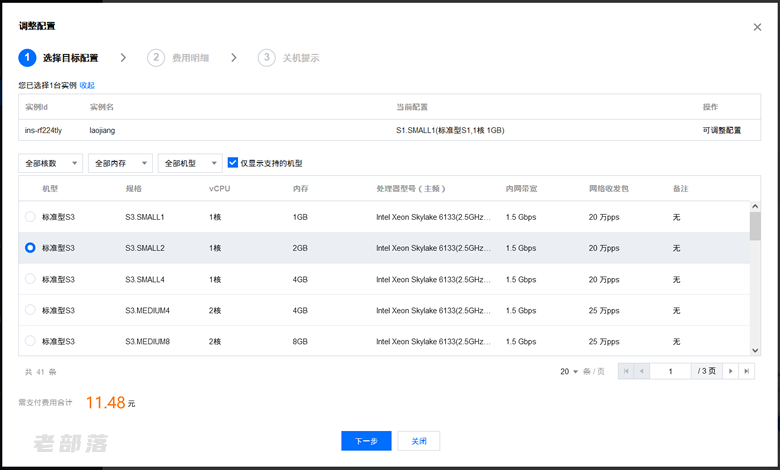The height and width of the screenshot is (470, 780).
Task: Click the 网络收发包 column header
Action: tap(609, 188)
